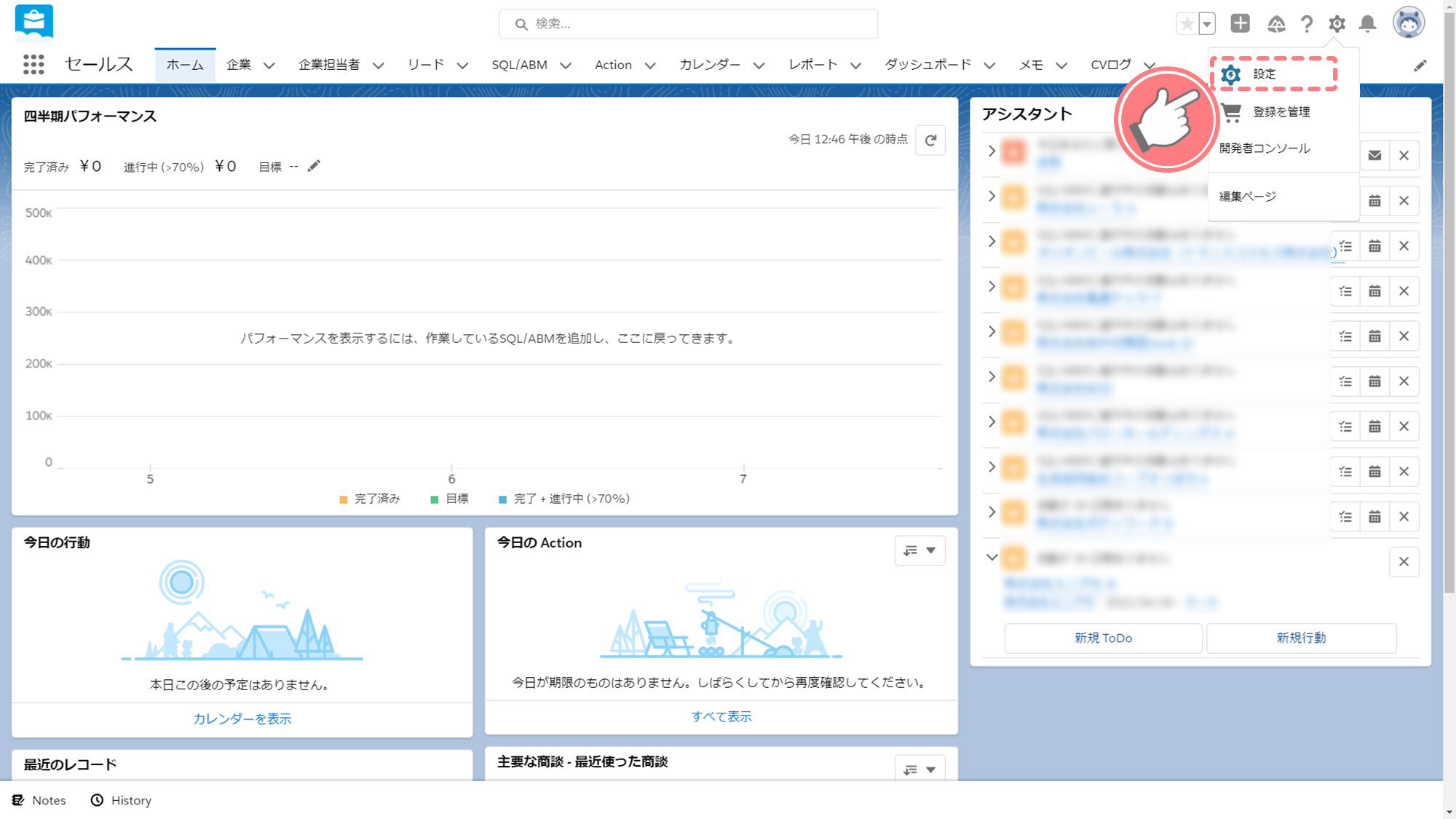1456x819 pixels.
Task: Open the リード tab dropdown chevron
Action: point(462,66)
